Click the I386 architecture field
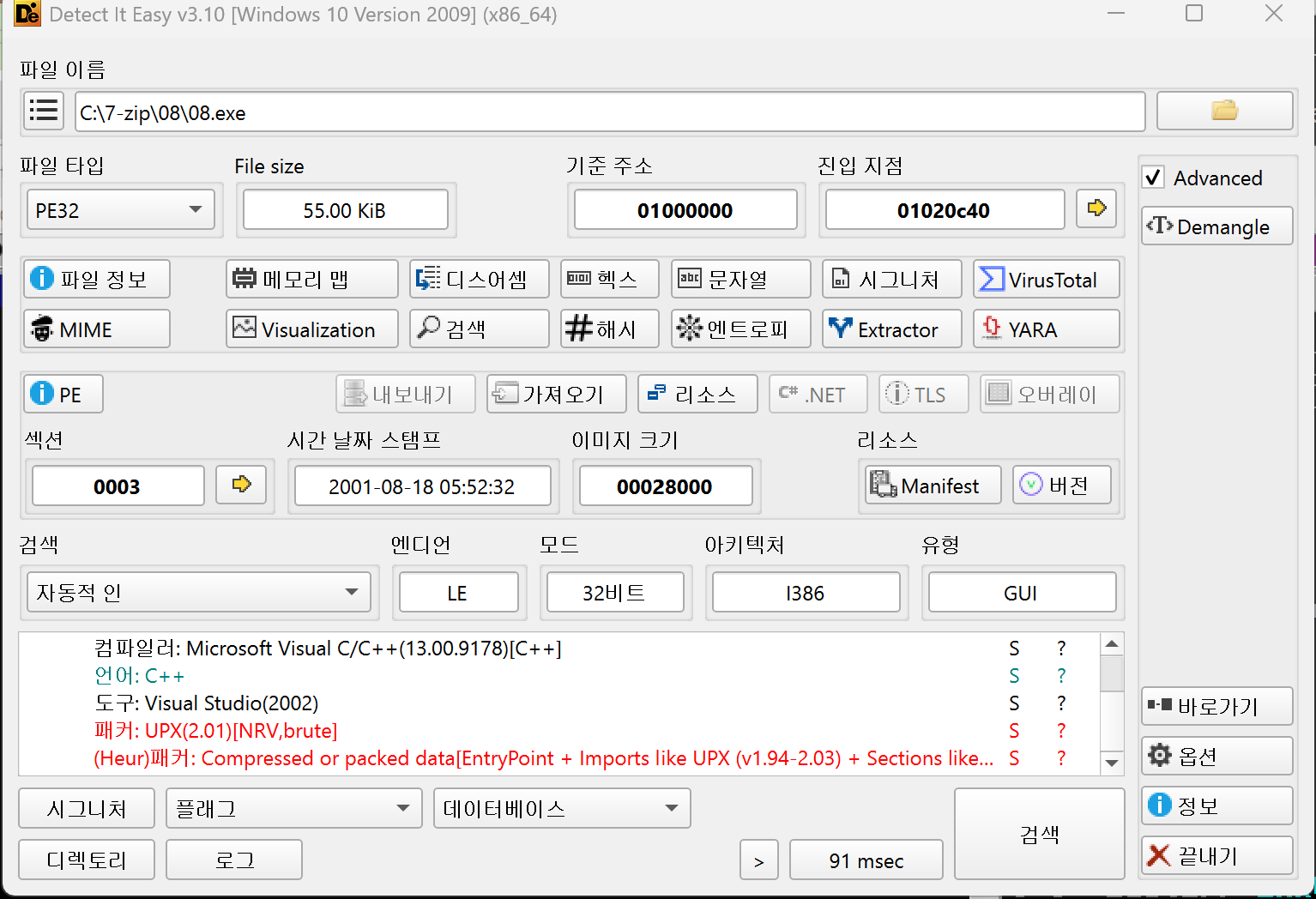 [806, 593]
